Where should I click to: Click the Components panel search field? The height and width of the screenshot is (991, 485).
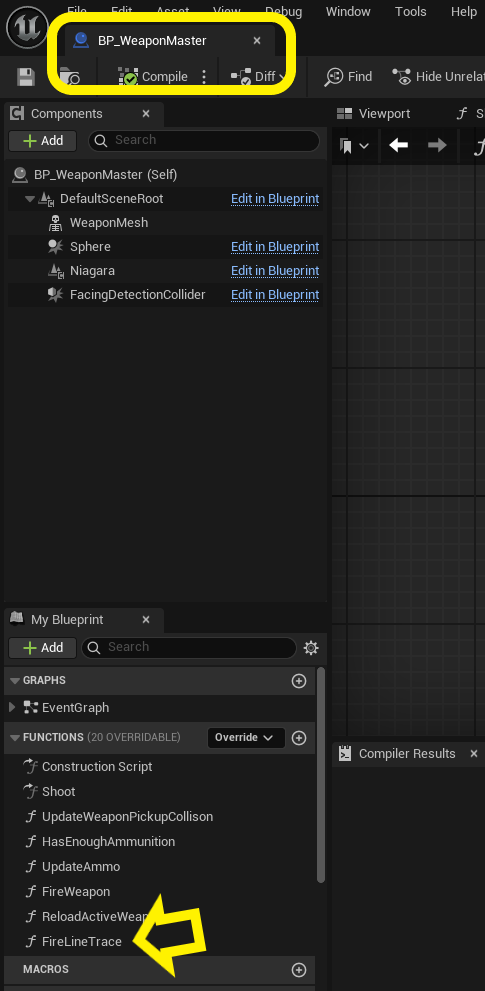tap(204, 140)
